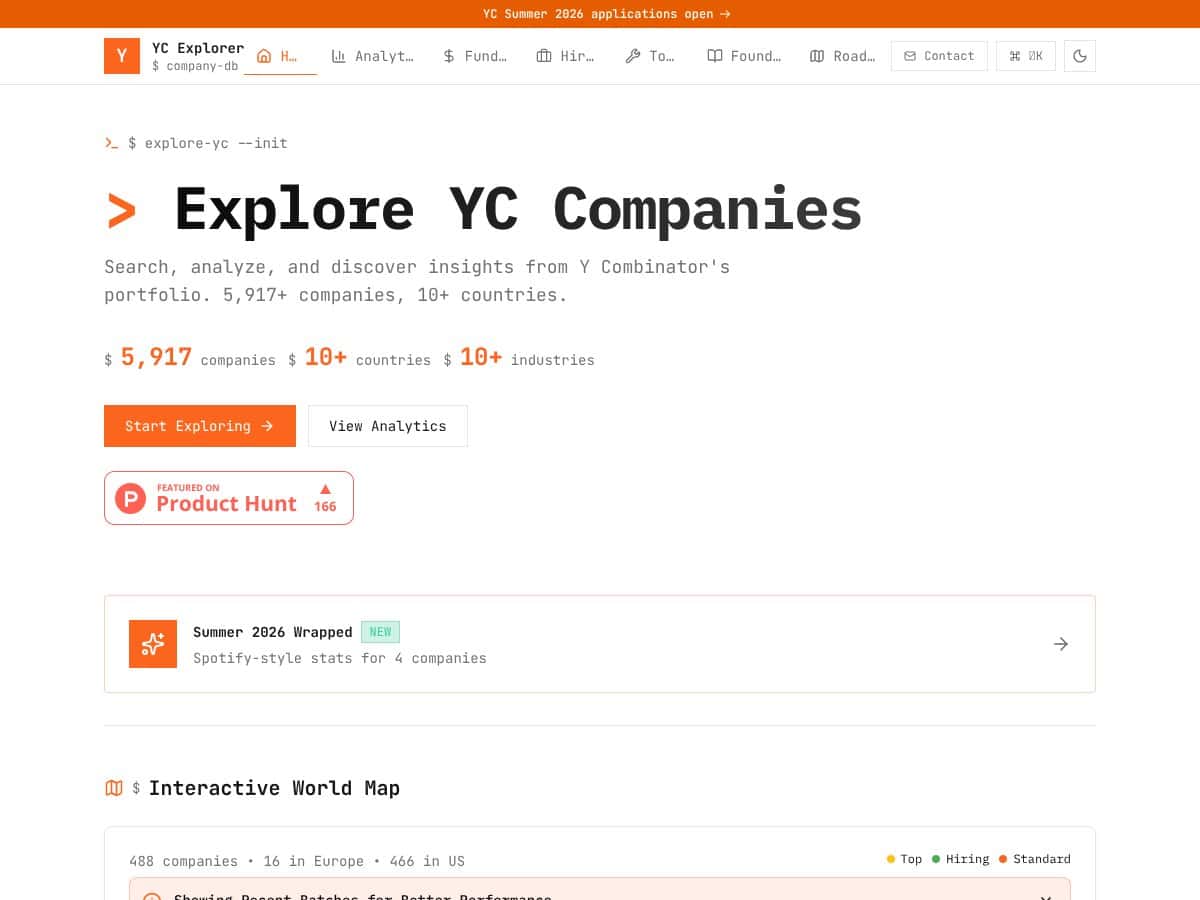Viewport: 1200px width, 900px height.
Task: Click the '10+' industries stat
Action: point(481,357)
